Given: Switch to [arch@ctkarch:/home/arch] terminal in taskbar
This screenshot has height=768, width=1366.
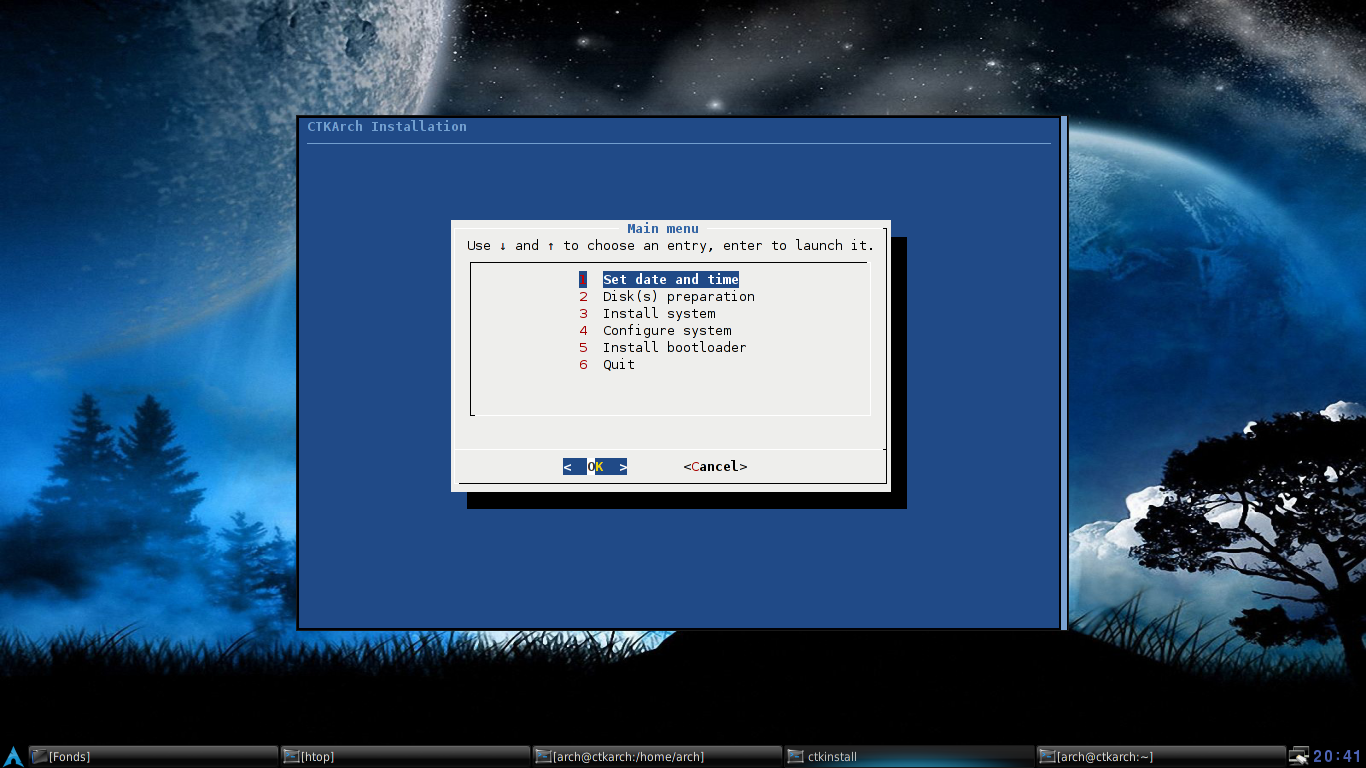Looking at the screenshot, I should click(657, 756).
